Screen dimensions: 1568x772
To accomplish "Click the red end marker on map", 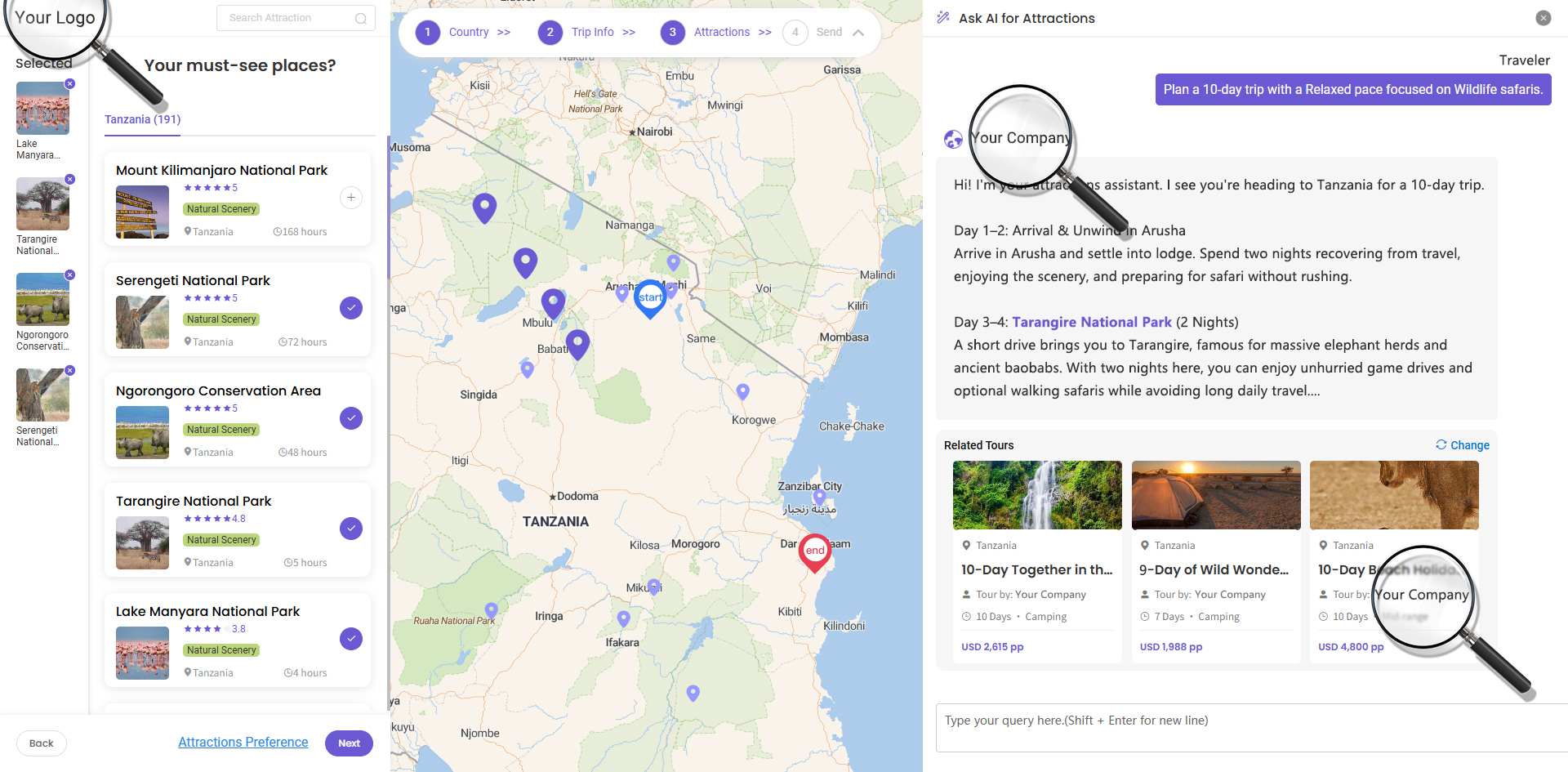I will [x=814, y=551].
